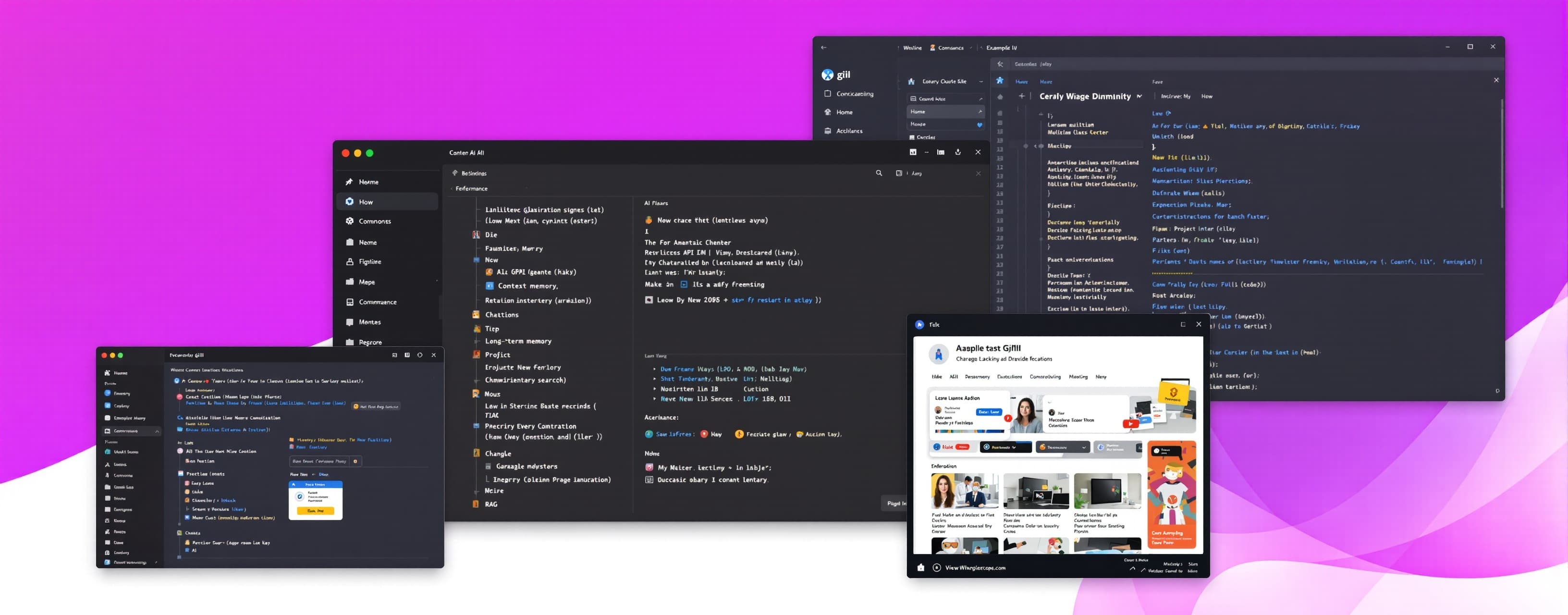Click the blue icon beside Context memory
The height and width of the screenshot is (615, 1568).
[x=490, y=285]
